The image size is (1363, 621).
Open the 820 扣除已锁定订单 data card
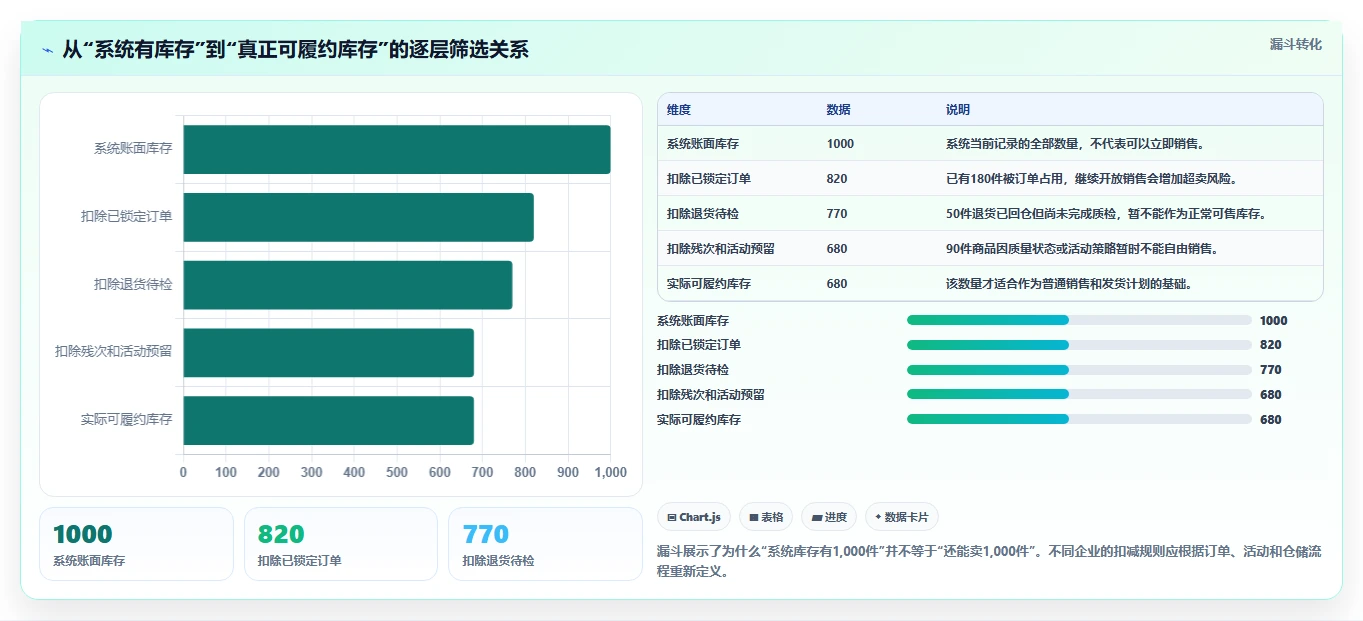341,544
